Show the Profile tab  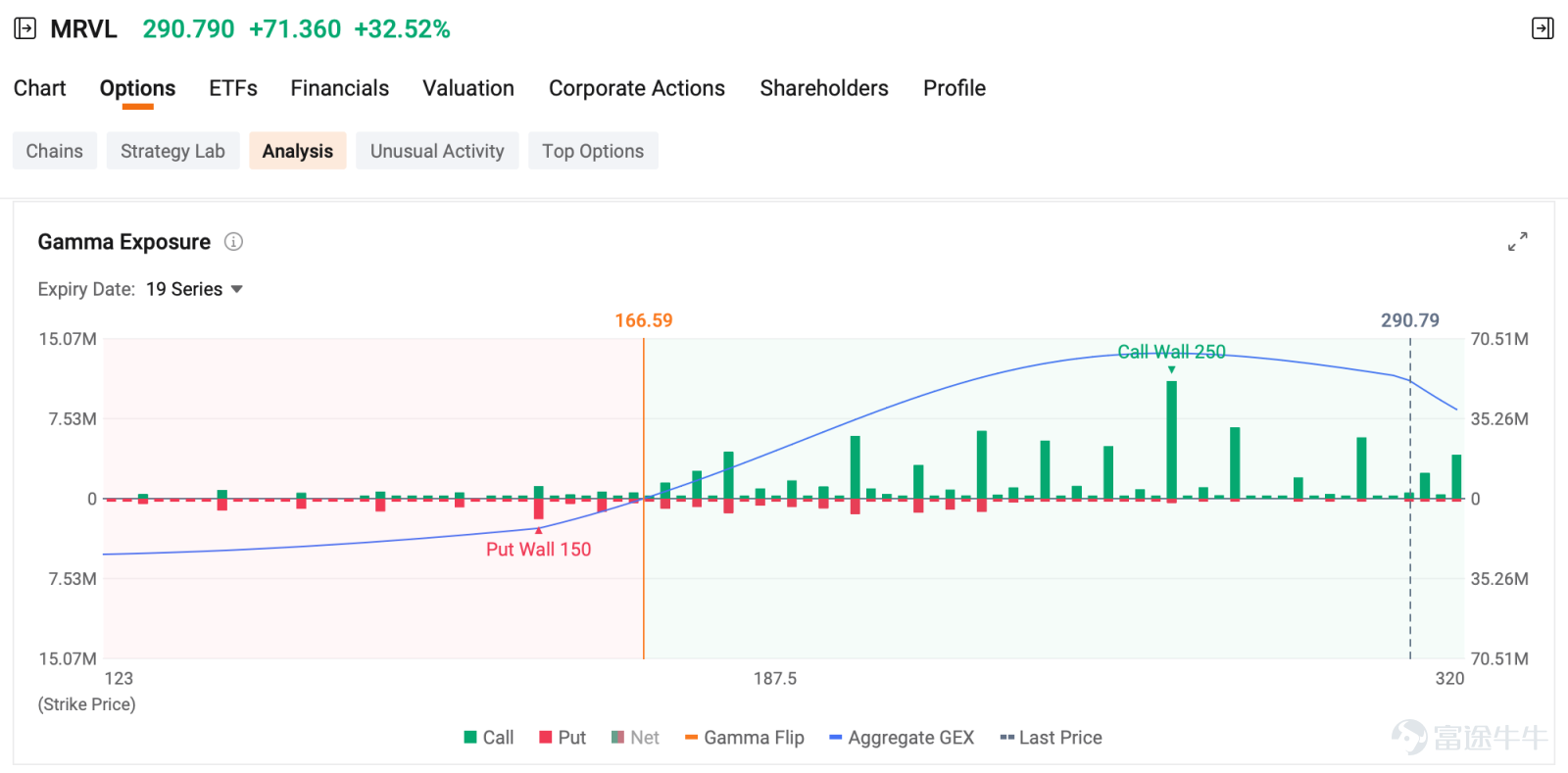(x=955, y=88)
